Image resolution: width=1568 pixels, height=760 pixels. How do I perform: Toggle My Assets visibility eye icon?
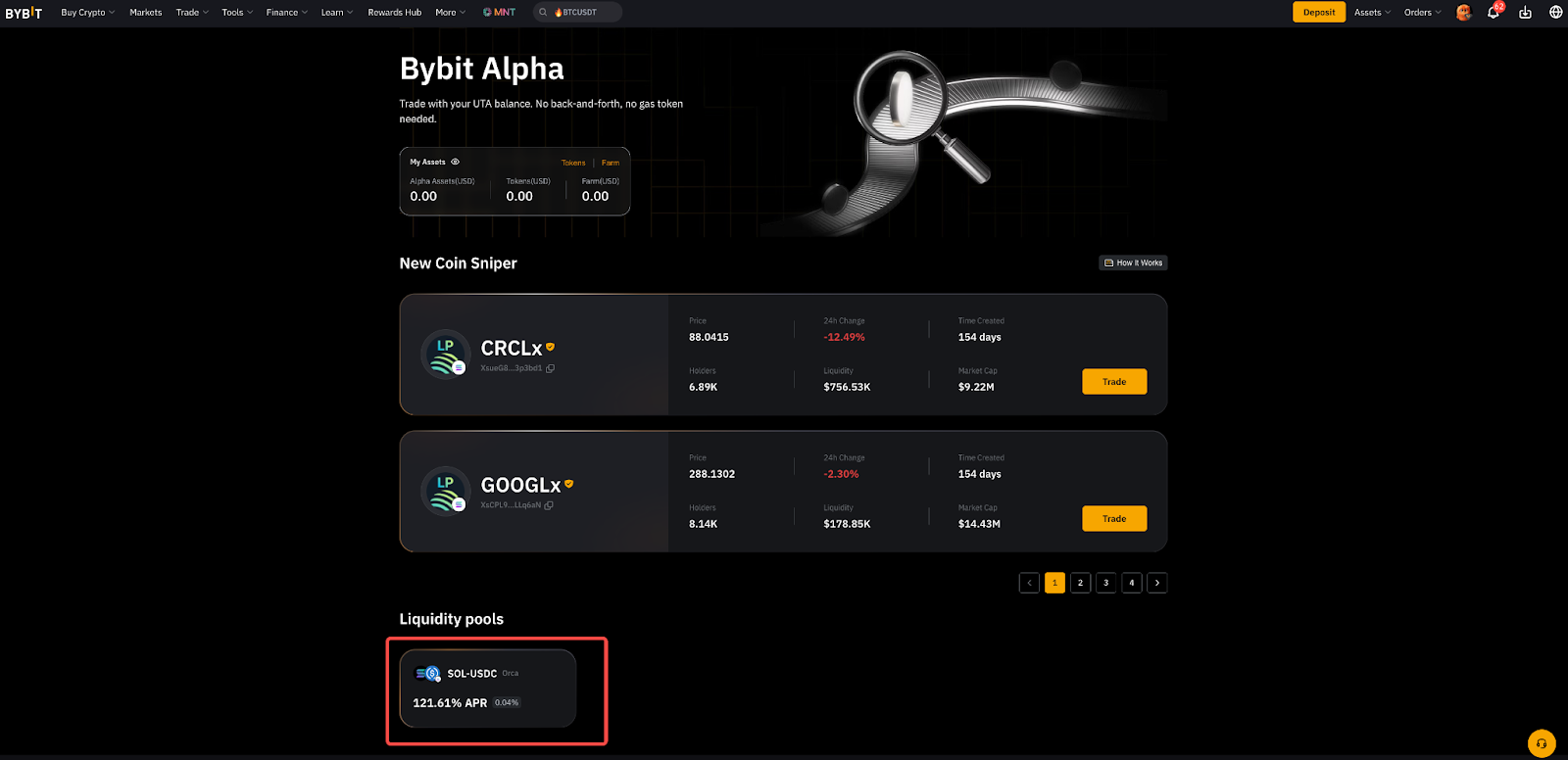(455, 162)
